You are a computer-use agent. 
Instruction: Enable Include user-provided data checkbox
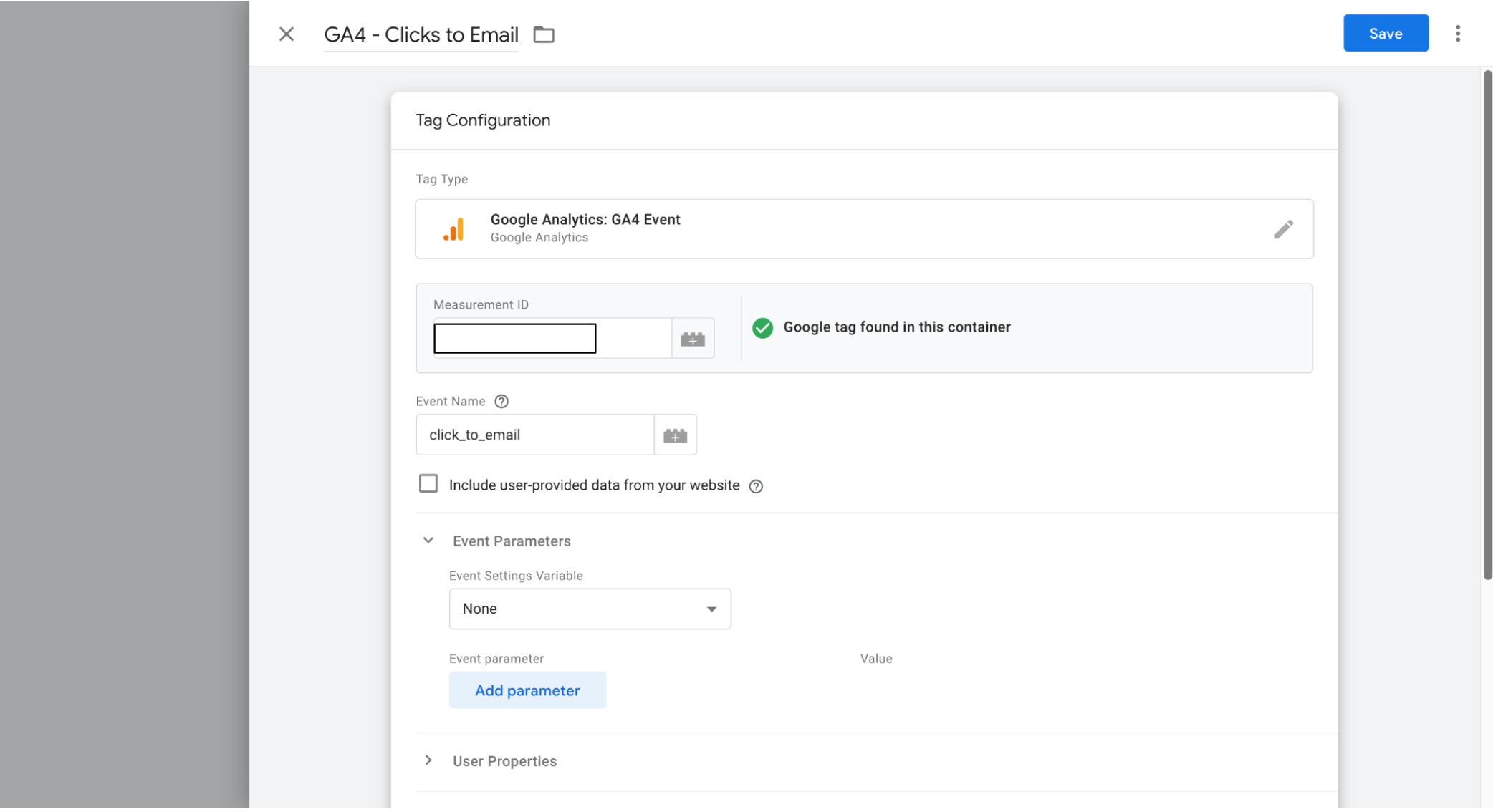point(428,484)
